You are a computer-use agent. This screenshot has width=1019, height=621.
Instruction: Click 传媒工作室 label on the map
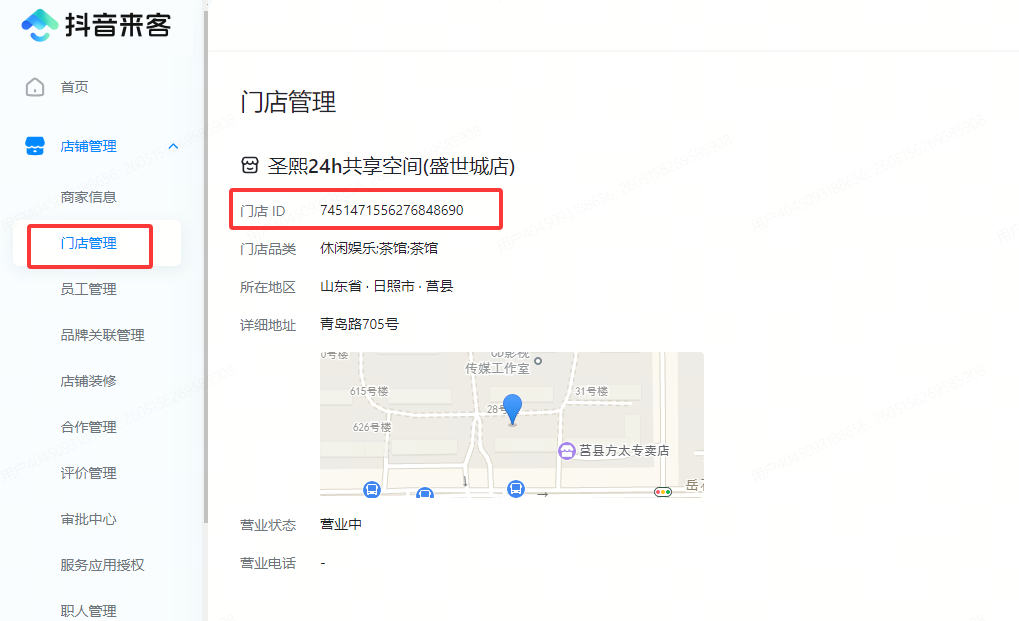(497, 368)
